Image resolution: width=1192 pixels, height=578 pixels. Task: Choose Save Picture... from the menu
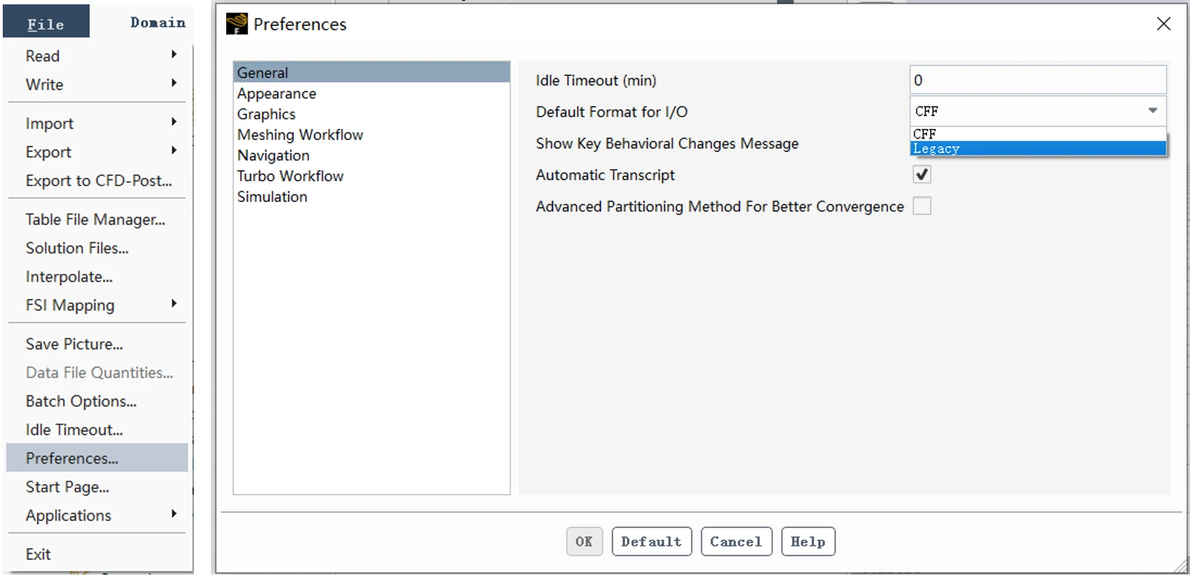(x=74, y=344)
